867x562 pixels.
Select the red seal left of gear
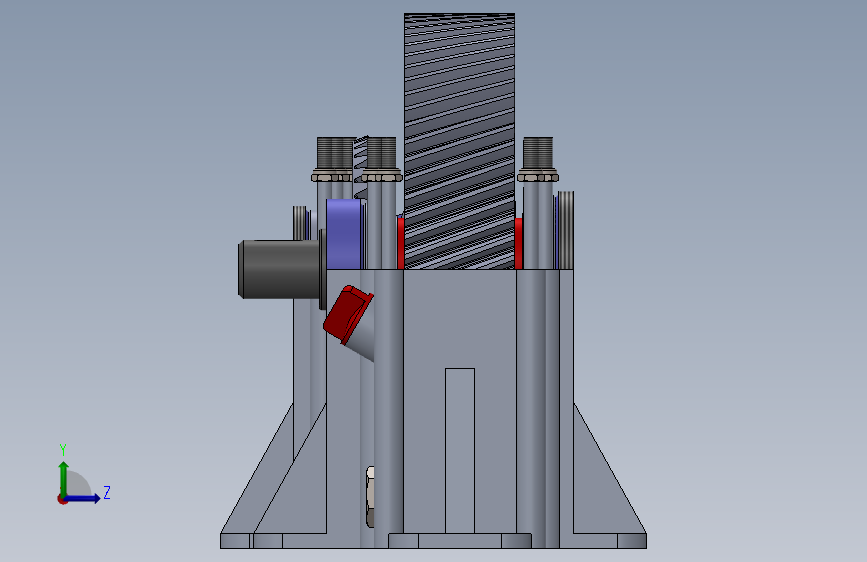coord(400,243)
